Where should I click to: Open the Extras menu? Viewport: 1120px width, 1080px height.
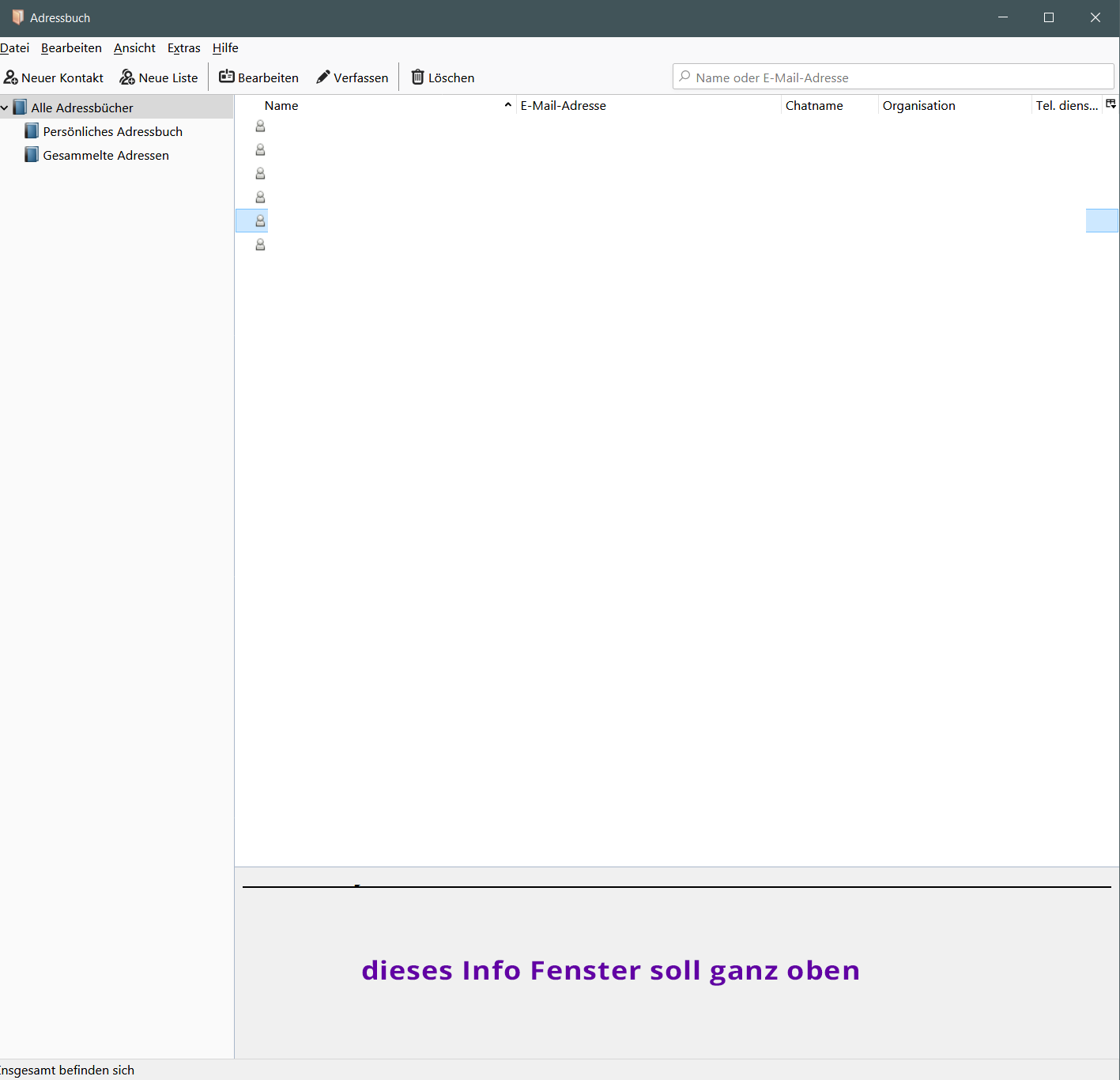184,48
